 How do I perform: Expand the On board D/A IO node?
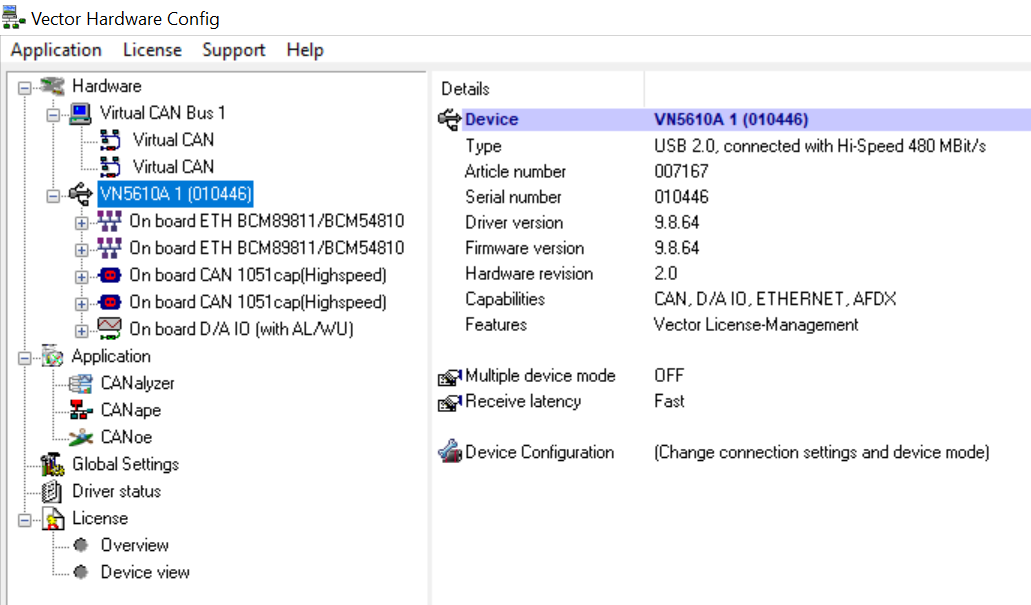[x=82, y=331]
